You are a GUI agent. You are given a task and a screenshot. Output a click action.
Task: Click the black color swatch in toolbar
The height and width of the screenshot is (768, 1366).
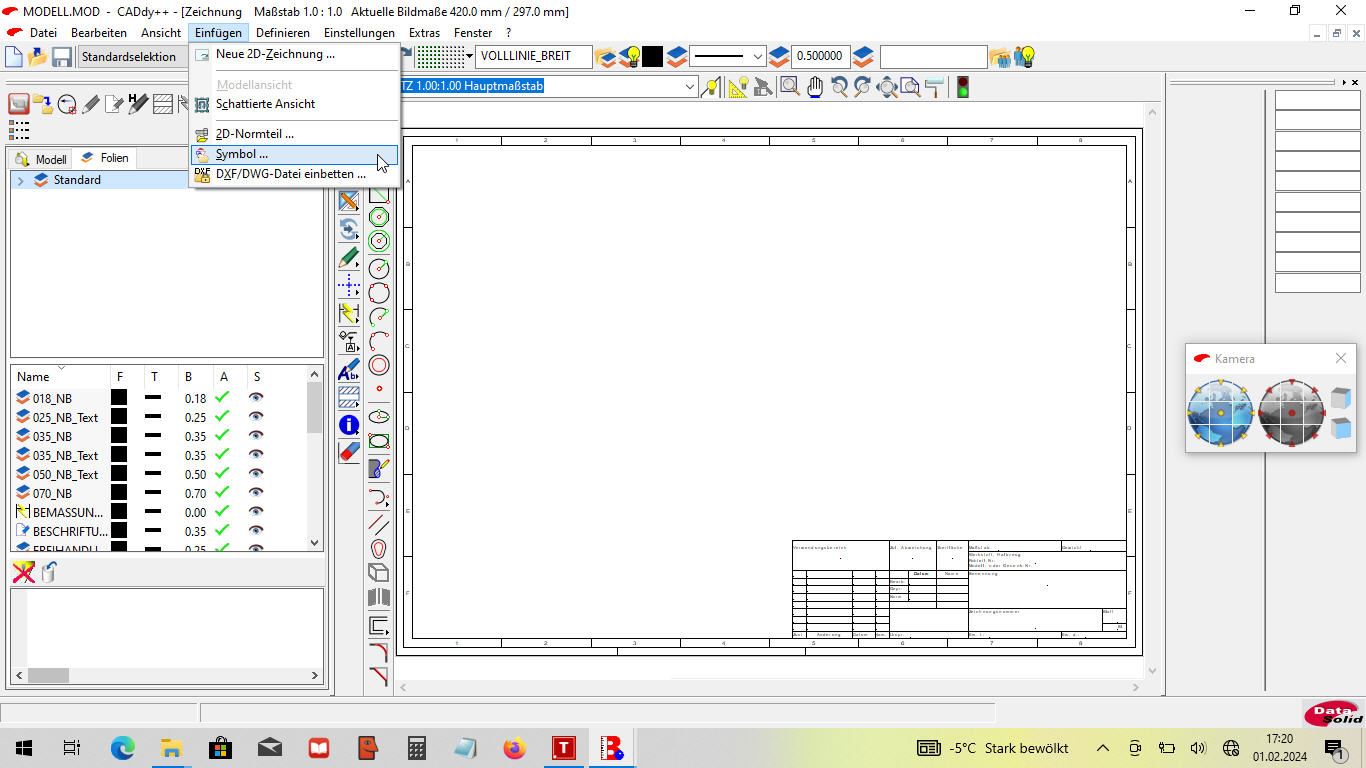[x=653, y=57]
